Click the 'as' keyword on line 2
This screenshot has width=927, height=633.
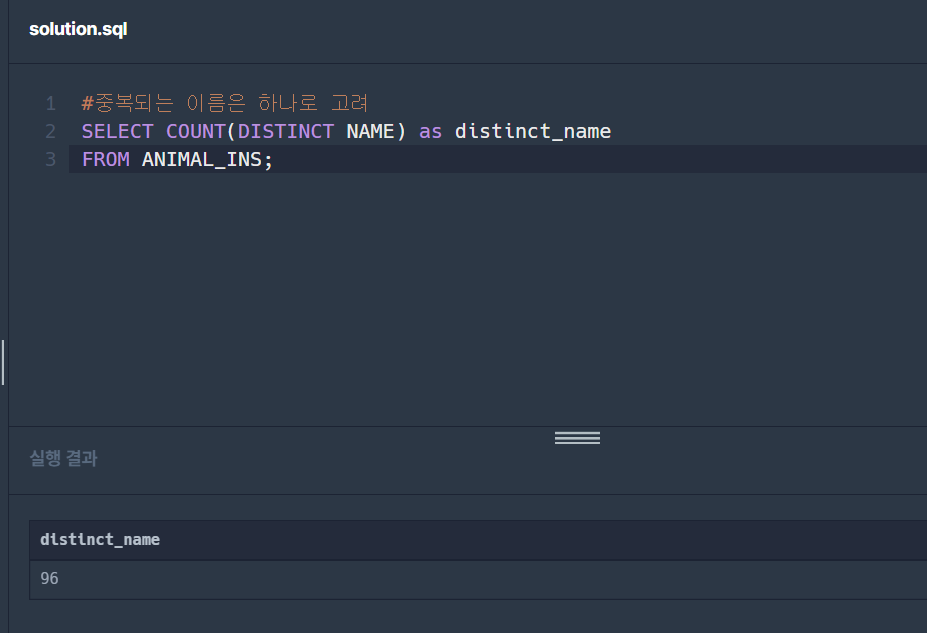pos(430,132)
